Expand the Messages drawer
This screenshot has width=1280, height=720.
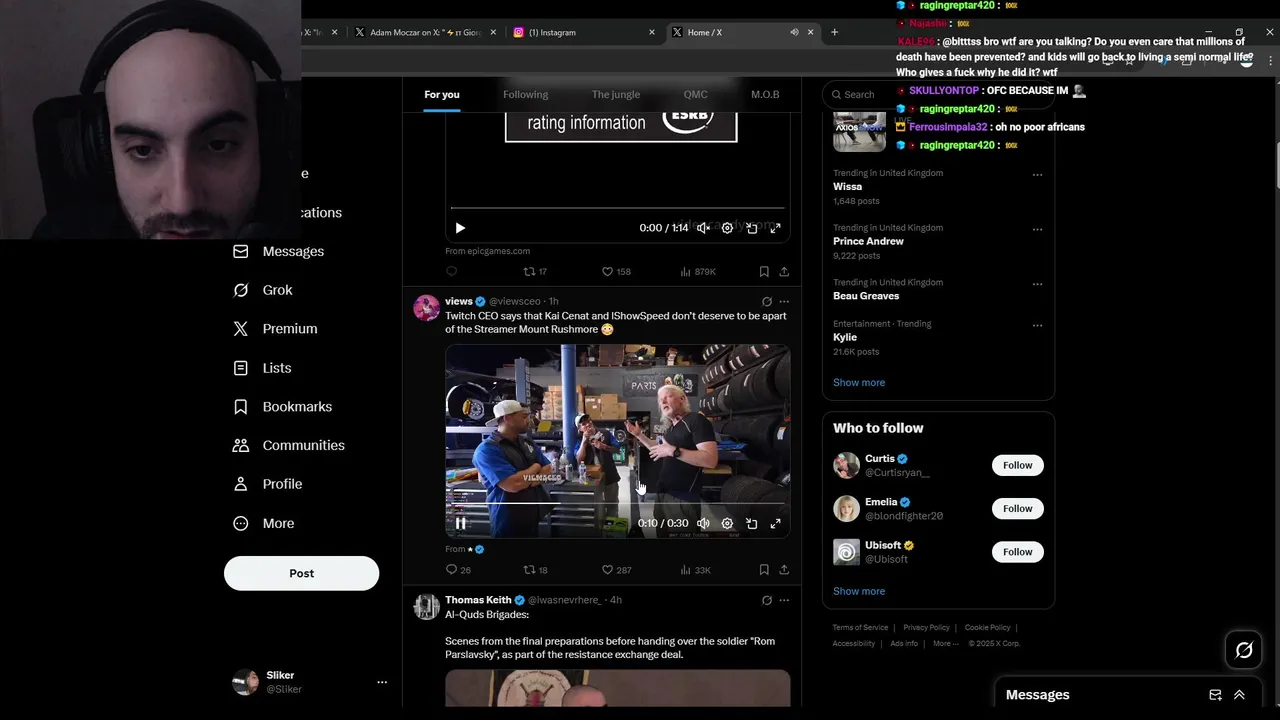point(1239,695)
